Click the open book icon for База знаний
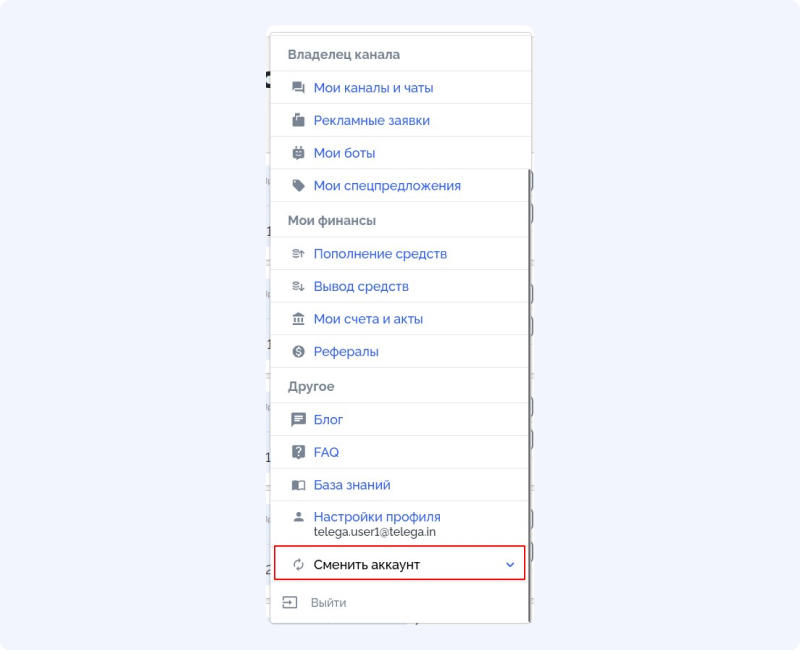This screenshot has width=800, height=650. (x=298, y=485)
